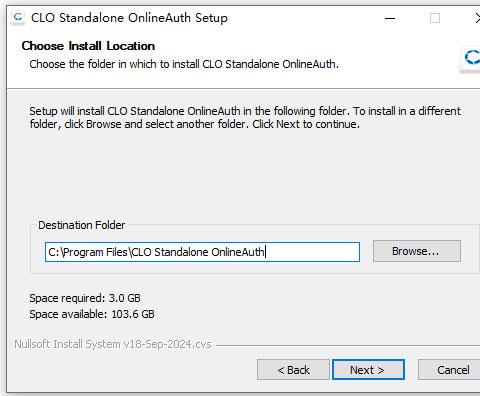Open the Browse... folder picker
The width and height of the screenshot is (480, 396).
tap(417, 251)
